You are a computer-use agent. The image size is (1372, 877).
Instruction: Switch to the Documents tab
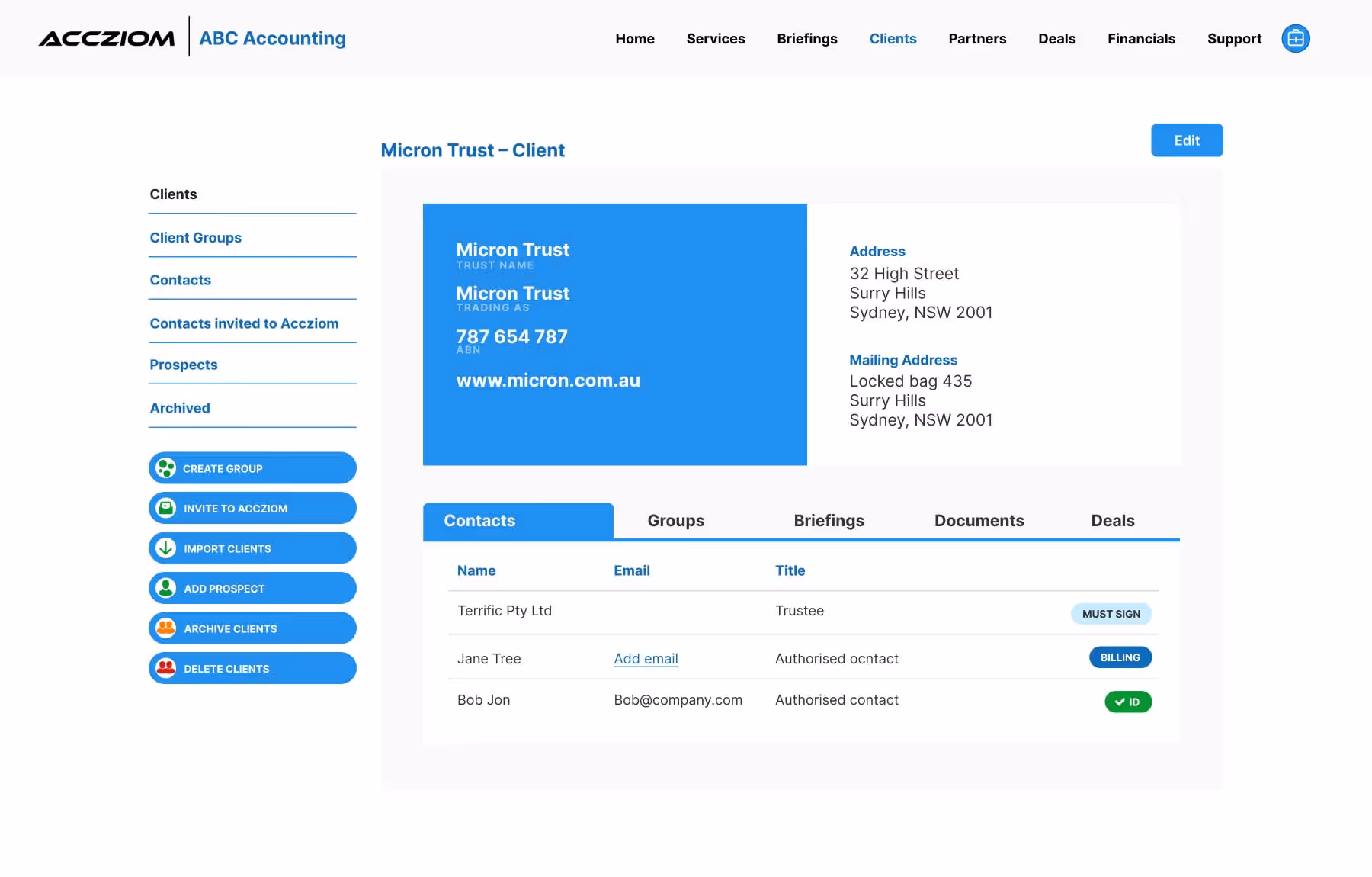point(979,521)
